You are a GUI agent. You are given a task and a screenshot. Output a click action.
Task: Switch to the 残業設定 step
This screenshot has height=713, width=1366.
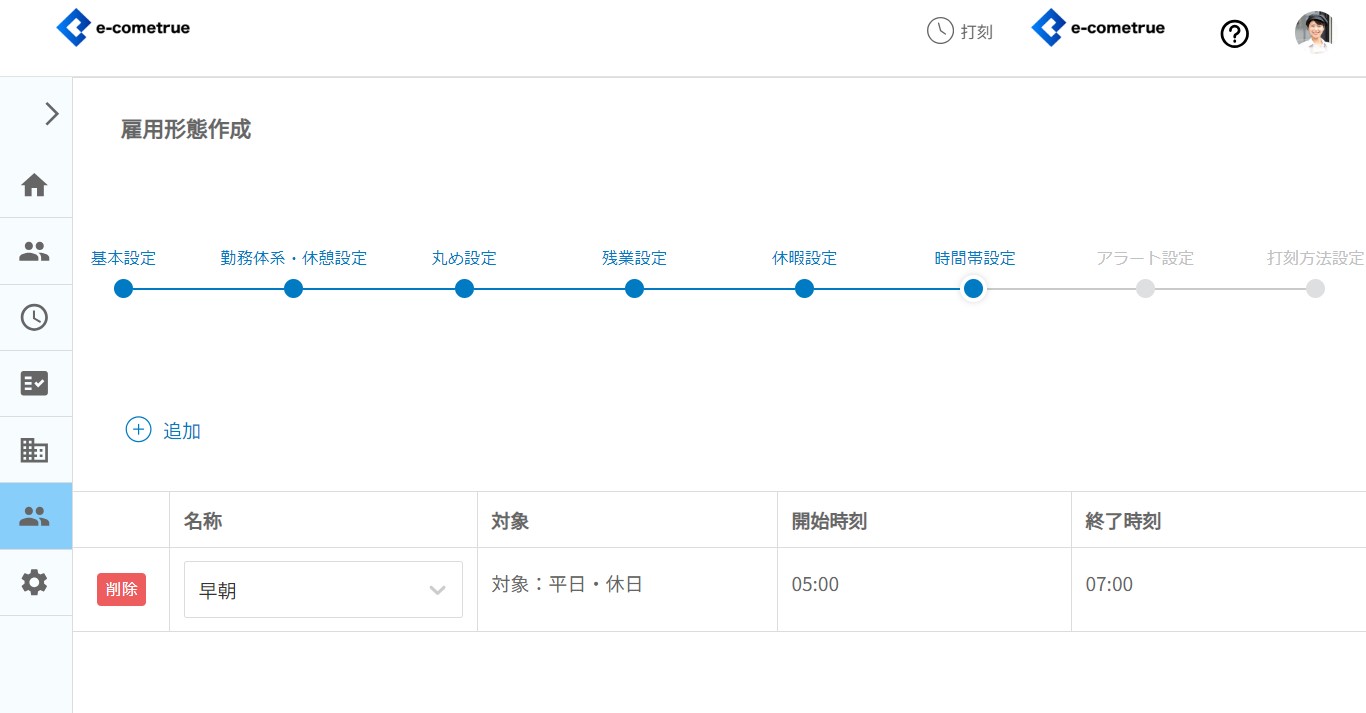click(x=634, y=289)
